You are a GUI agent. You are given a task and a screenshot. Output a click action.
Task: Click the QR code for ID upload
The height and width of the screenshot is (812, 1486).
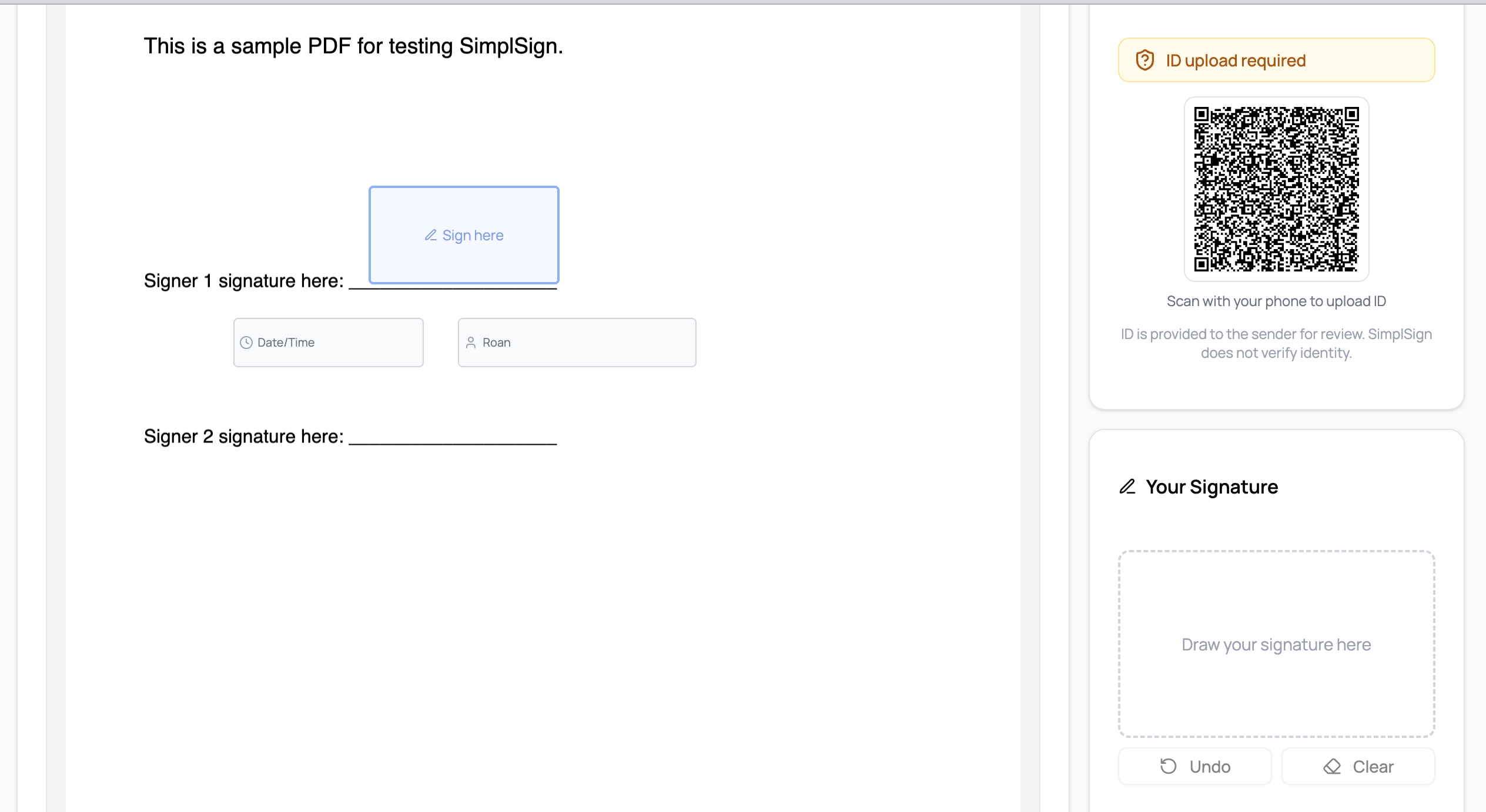pos(1276,192)
